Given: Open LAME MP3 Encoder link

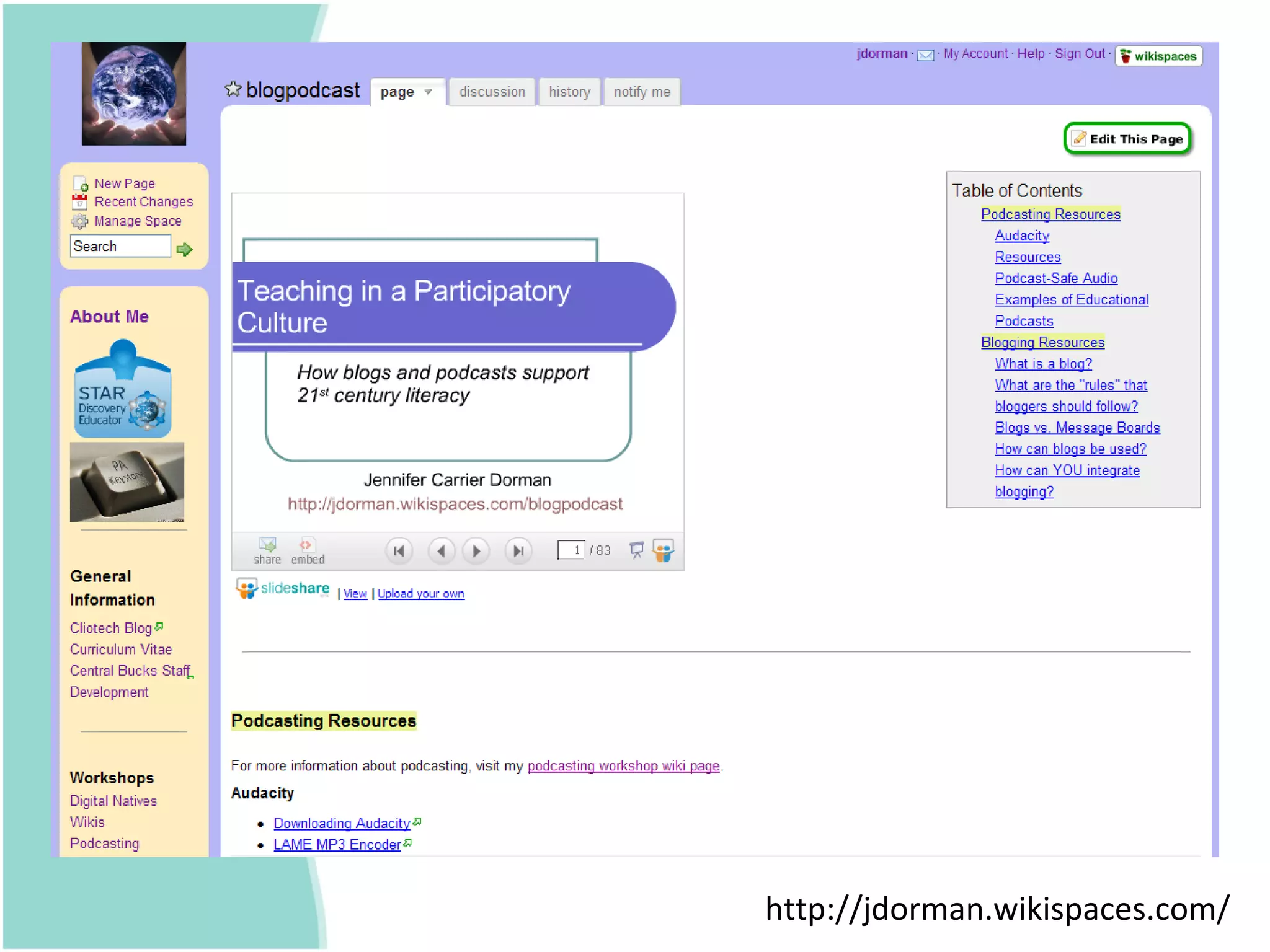Looking at the screenshot, I should (x=337, y=844).
